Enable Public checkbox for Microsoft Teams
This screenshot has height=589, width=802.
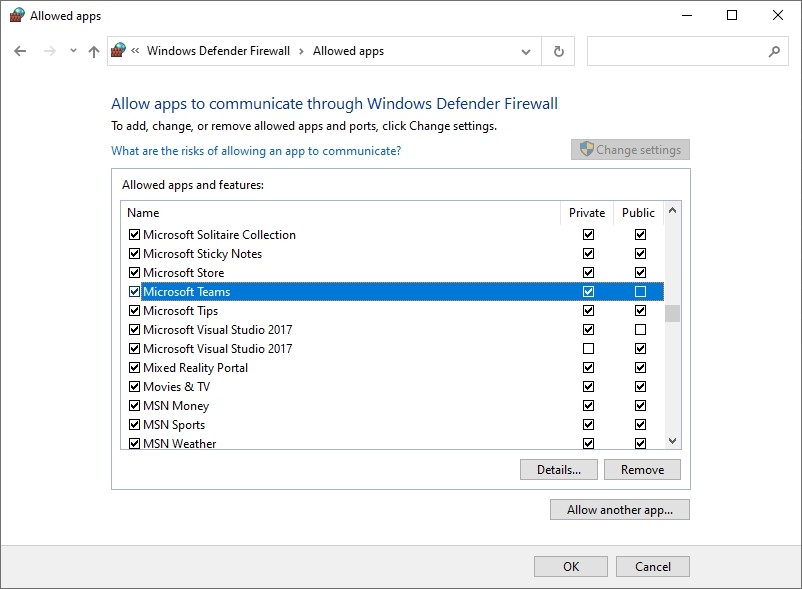640,291
